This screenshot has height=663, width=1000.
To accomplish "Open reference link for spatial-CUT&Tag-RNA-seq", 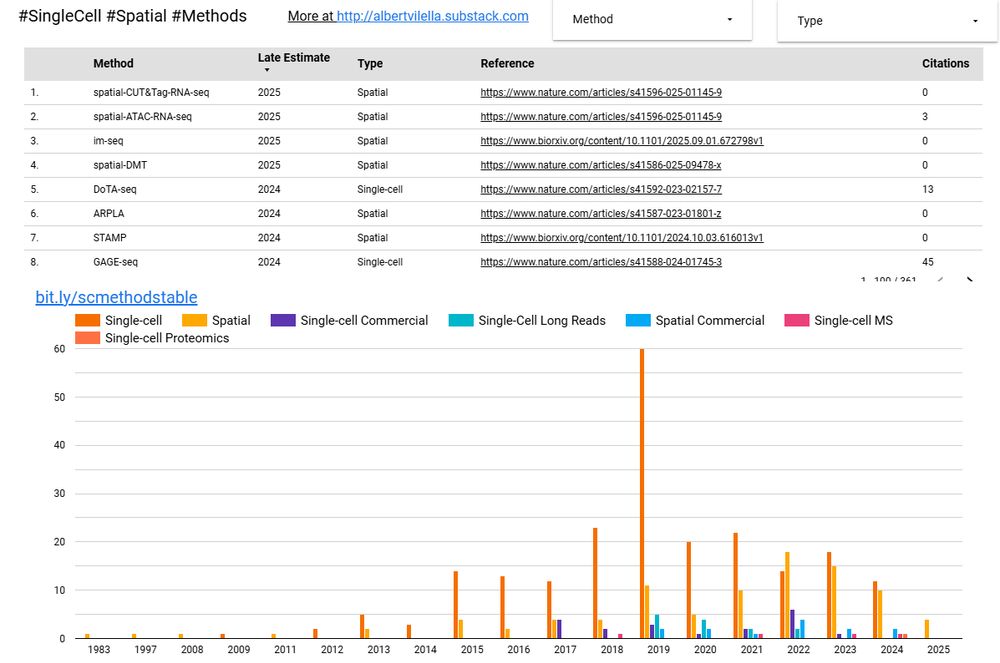I will pyautogui.click(x=601, y=92).
